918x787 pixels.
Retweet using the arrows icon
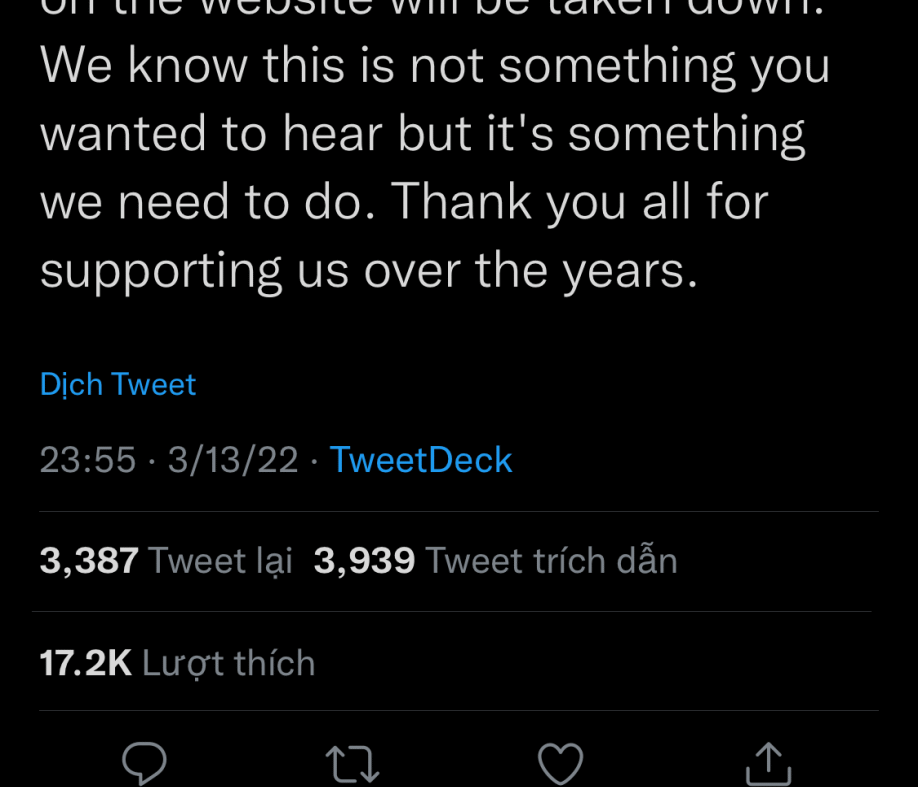pyautogui.click(x=352, y=765)
